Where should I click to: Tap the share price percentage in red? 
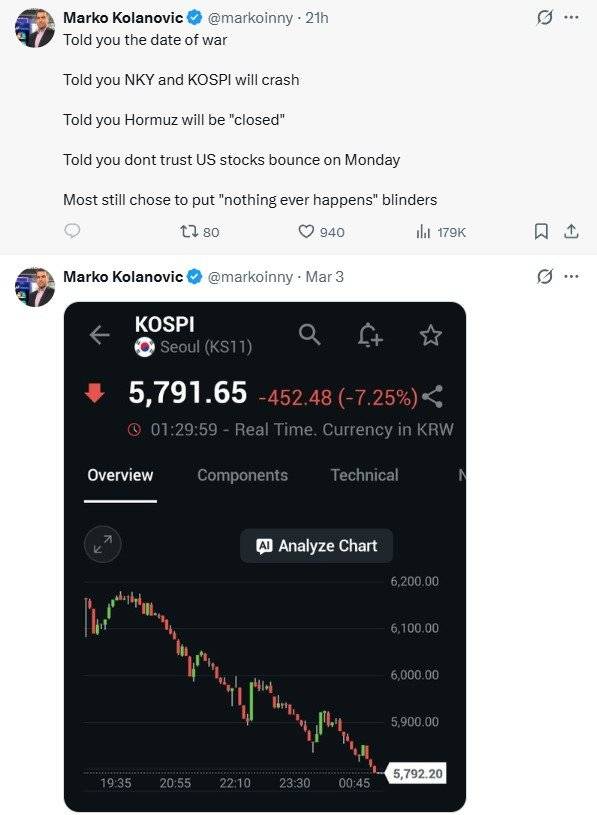pyautogui.click(x=375, y=394)
